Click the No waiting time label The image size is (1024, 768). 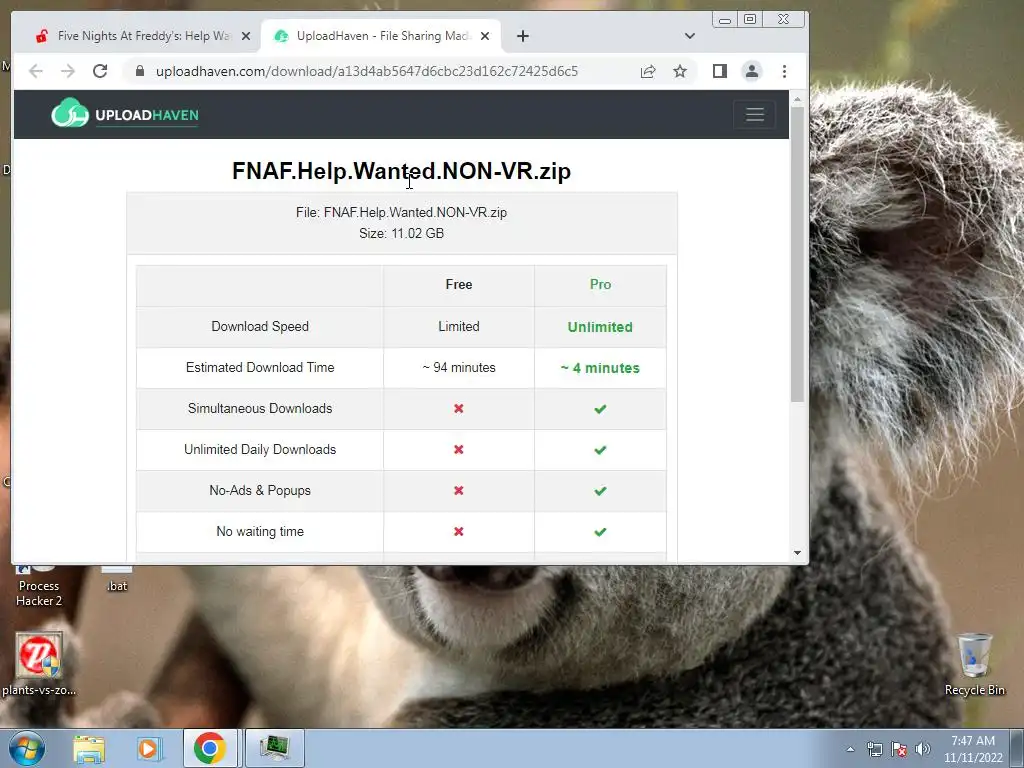tap(260, 532)
